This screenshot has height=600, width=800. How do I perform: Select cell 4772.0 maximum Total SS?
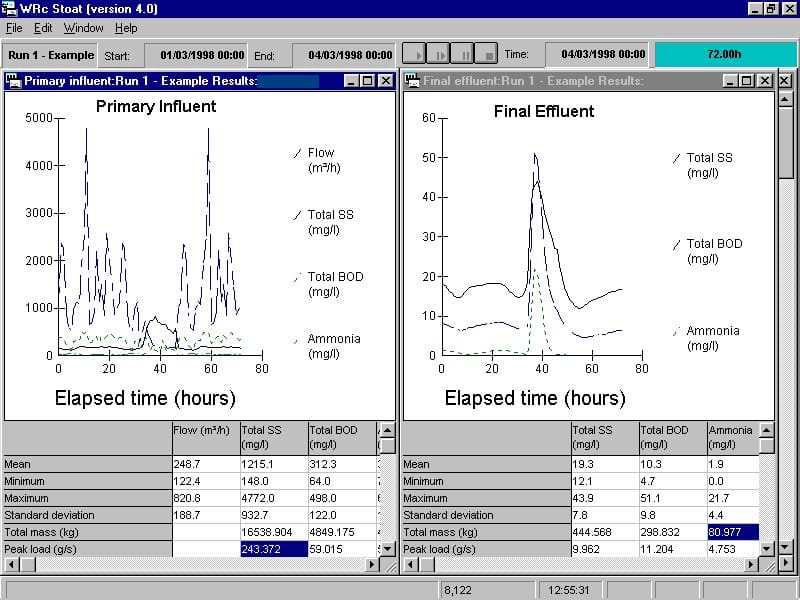click(x=274, y=498)
